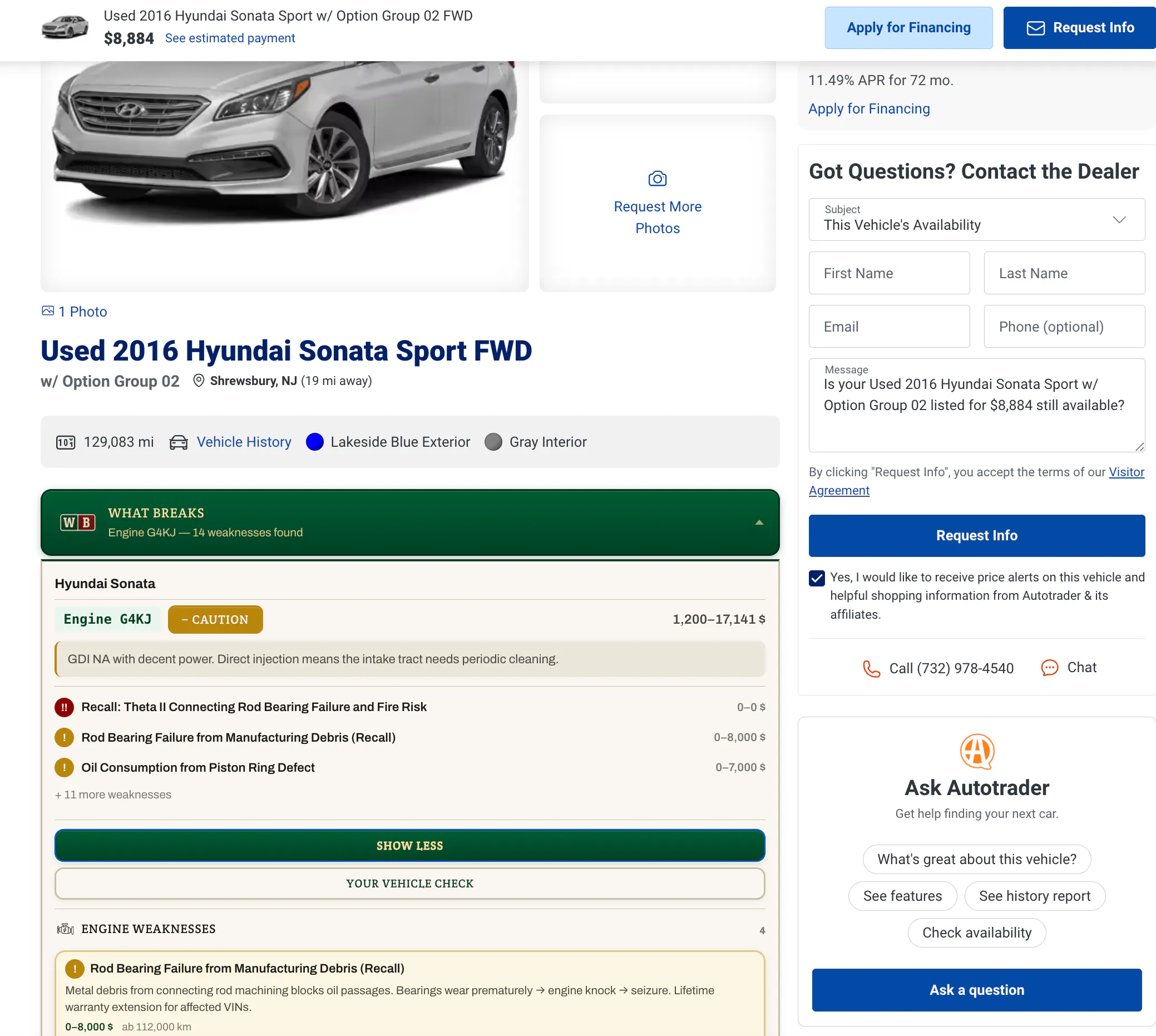Focus the Phone (optional) field
Image resolution: width=1156 pixels, height=1036 pixels.
tap(1064, 327)
